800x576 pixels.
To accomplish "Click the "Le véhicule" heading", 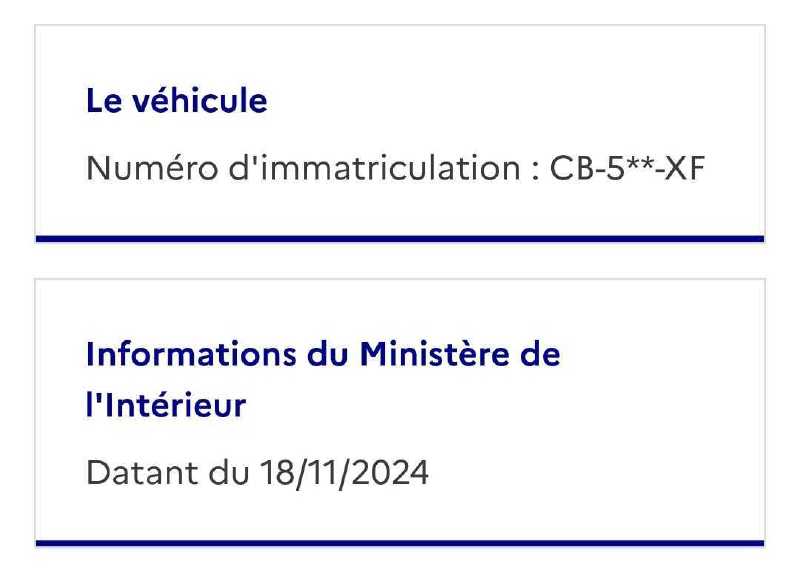I will [x=177, y=101].
